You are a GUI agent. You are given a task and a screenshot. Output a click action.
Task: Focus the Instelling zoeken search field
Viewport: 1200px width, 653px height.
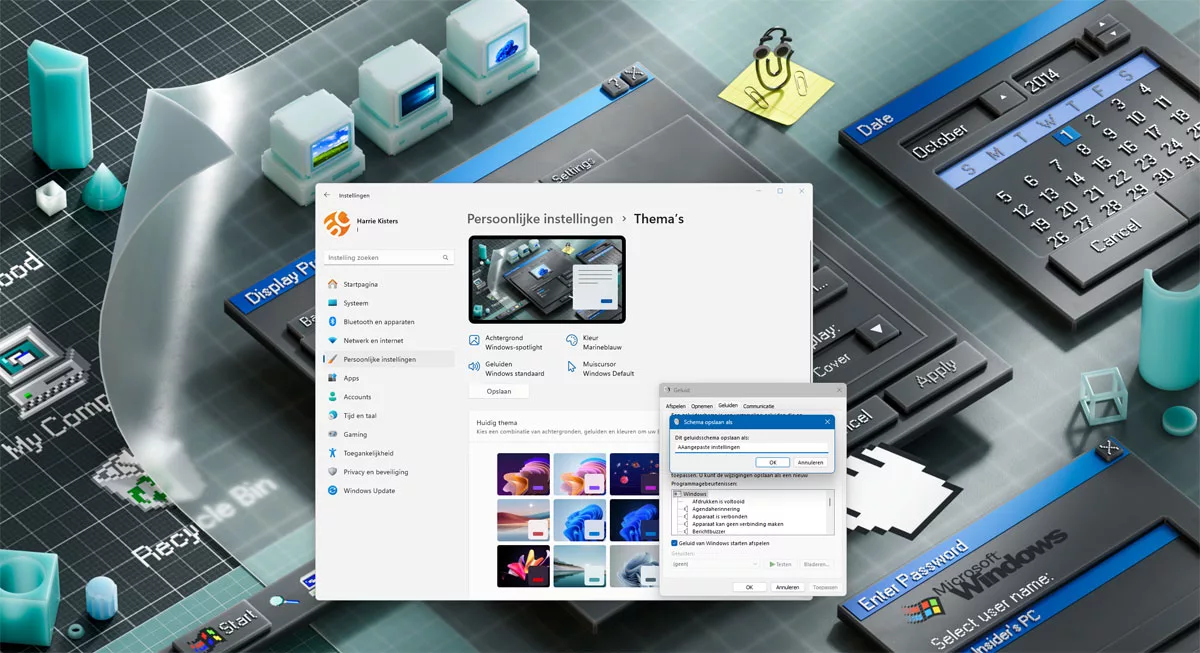pos(389,258)
